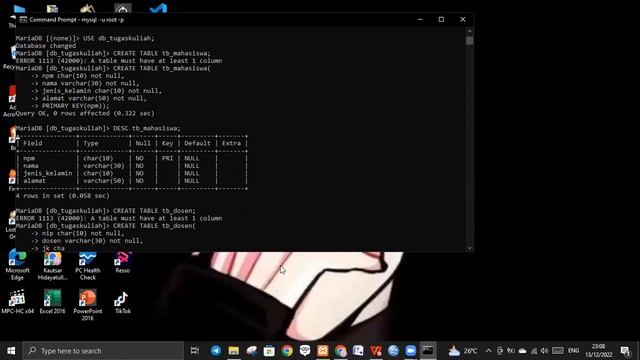Click 'jenis_kelamin' in the Field column
Screen dimensions: 640x360
click(x=48, y=173)
